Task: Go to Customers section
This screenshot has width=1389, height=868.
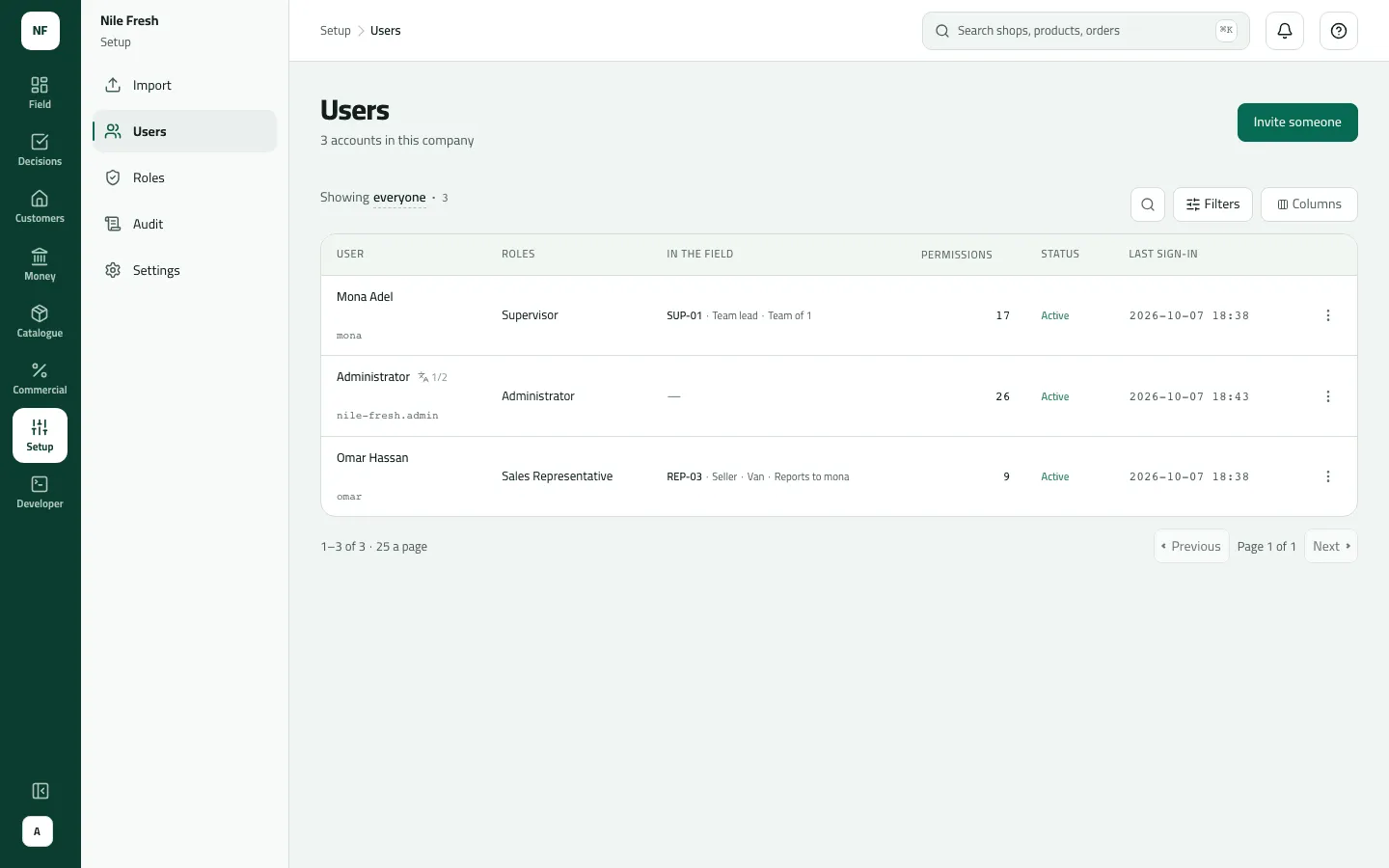Action: click(40, 206)
